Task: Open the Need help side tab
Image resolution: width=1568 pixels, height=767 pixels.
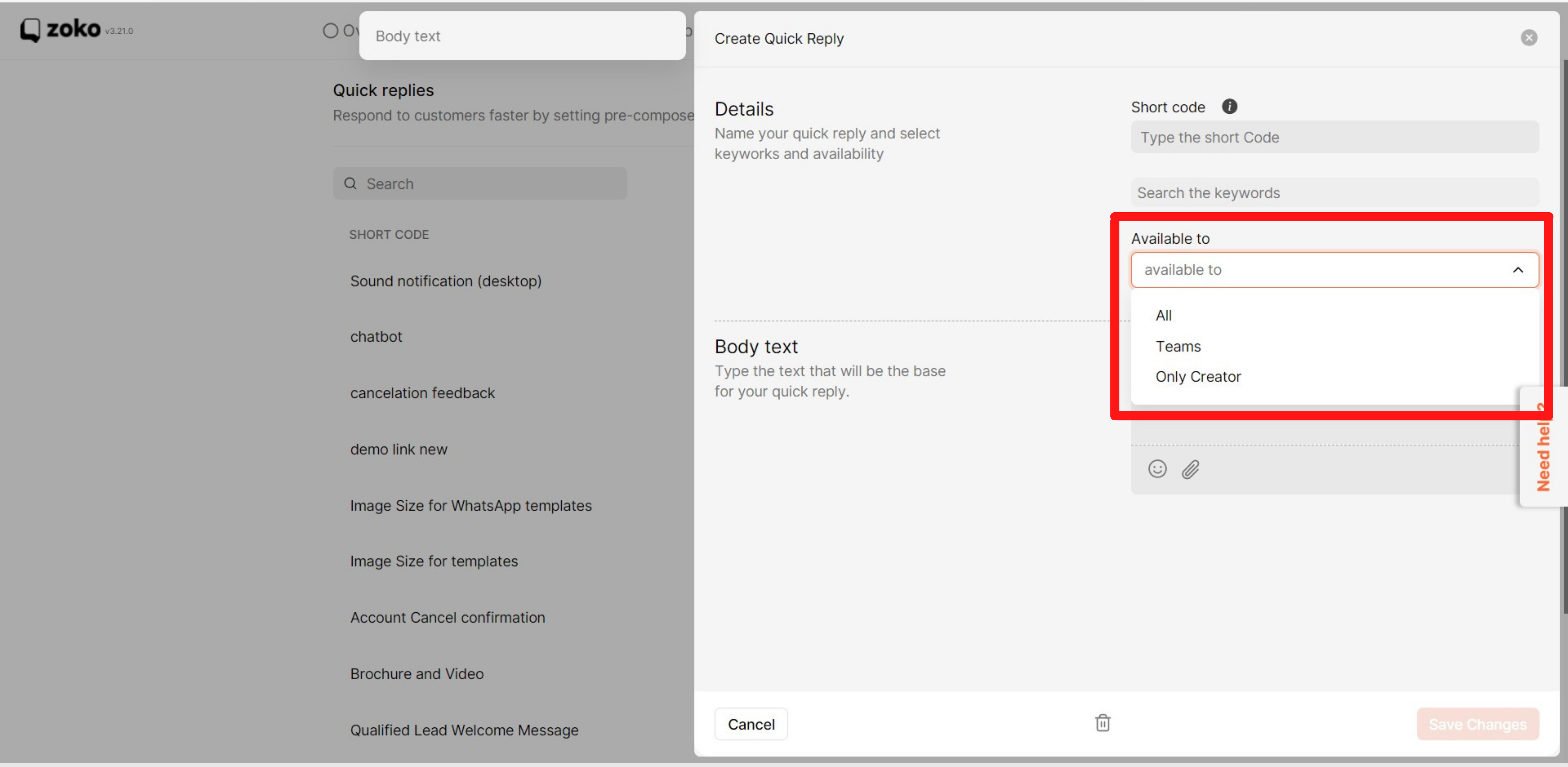Action: (x=1543, y=446)
